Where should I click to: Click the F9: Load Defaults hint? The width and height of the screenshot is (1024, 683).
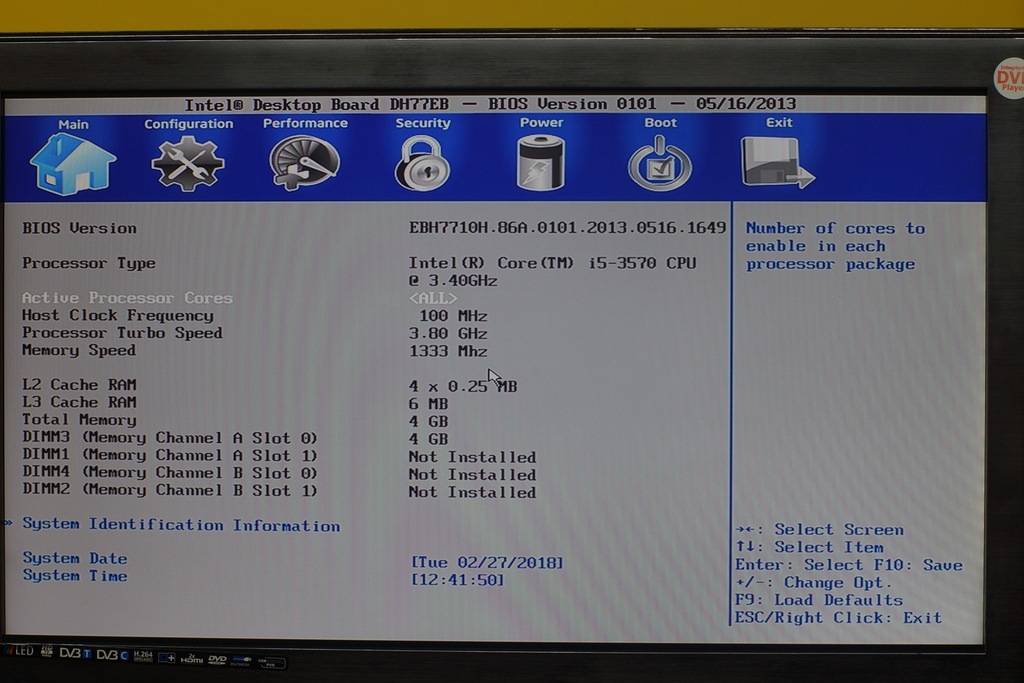tap(819, 600)
